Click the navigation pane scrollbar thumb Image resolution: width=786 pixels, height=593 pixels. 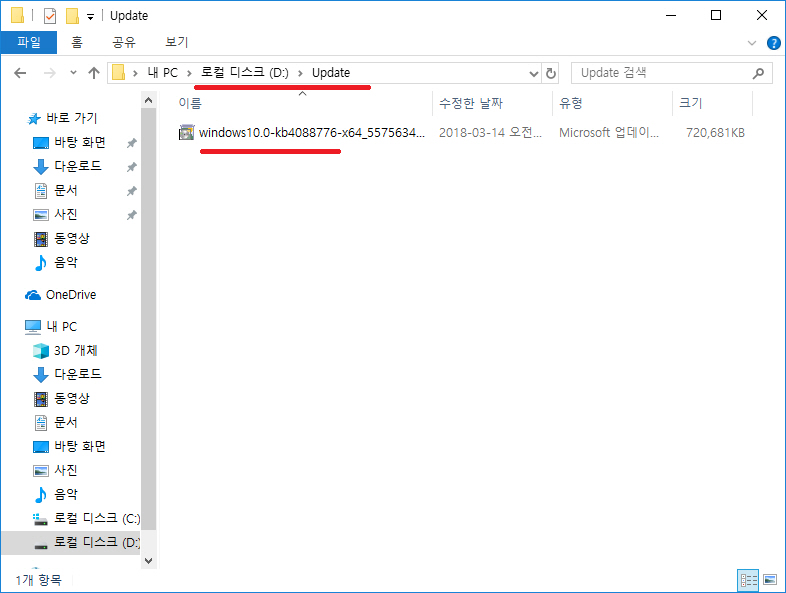tap(148, 319)
